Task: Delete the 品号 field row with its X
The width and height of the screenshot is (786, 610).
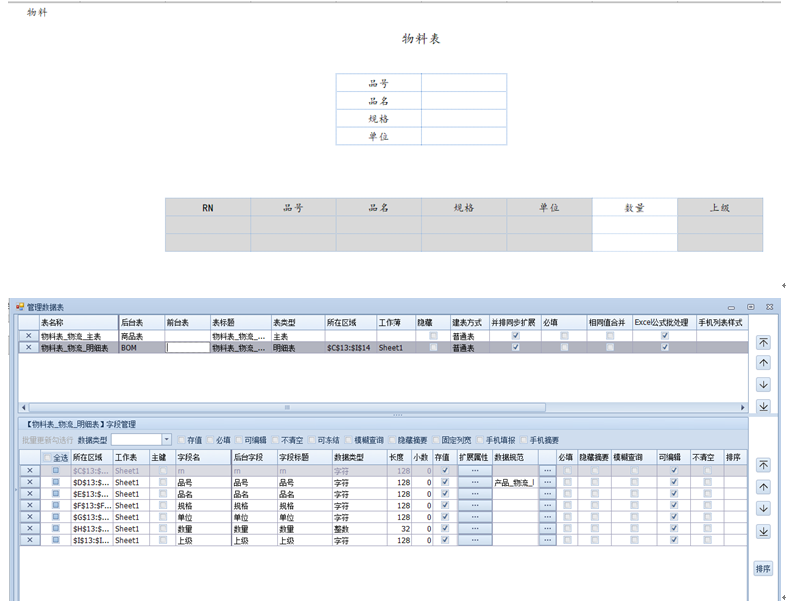Action: (29, 482)
